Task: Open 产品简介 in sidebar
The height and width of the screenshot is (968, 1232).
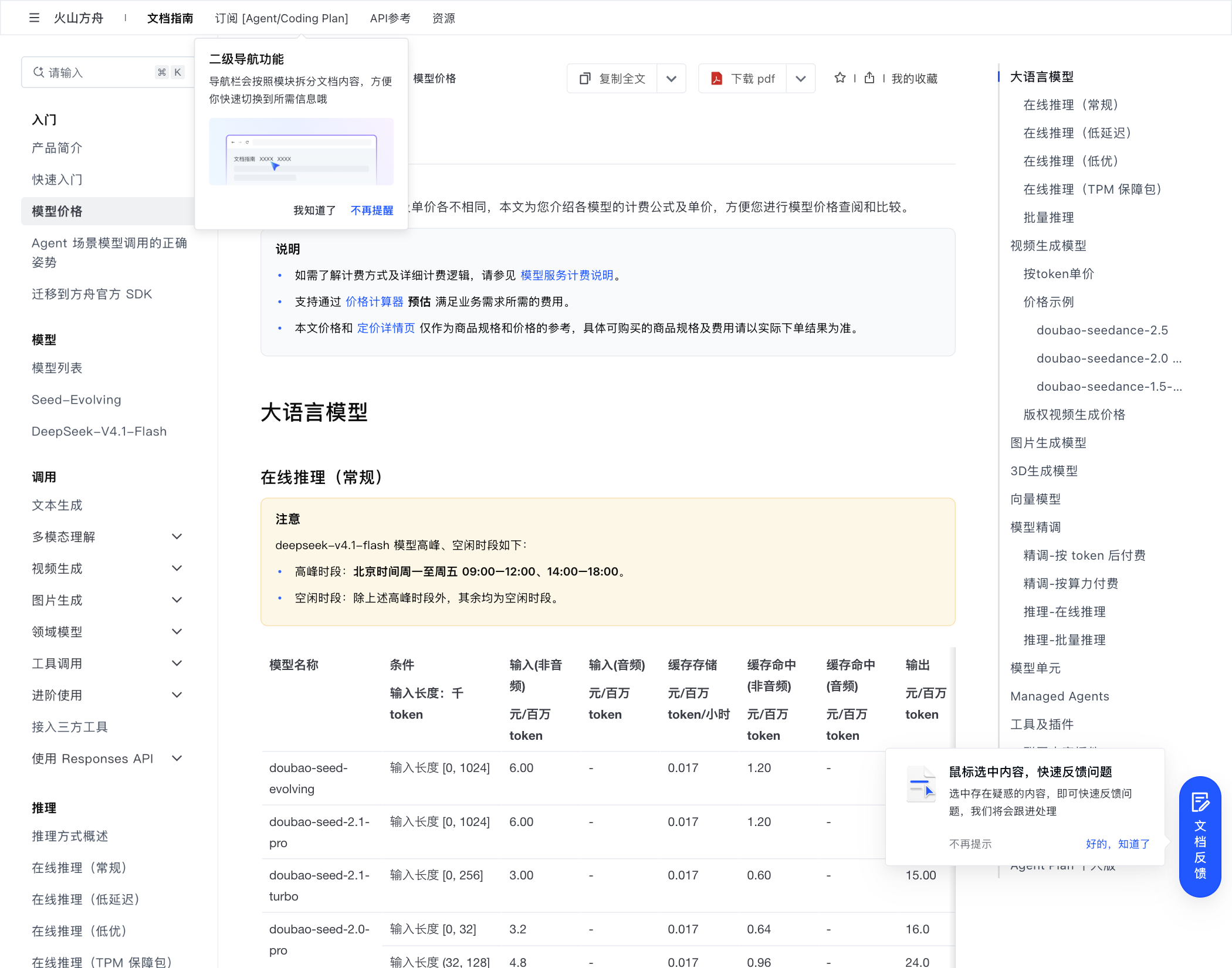Action: 57,148
